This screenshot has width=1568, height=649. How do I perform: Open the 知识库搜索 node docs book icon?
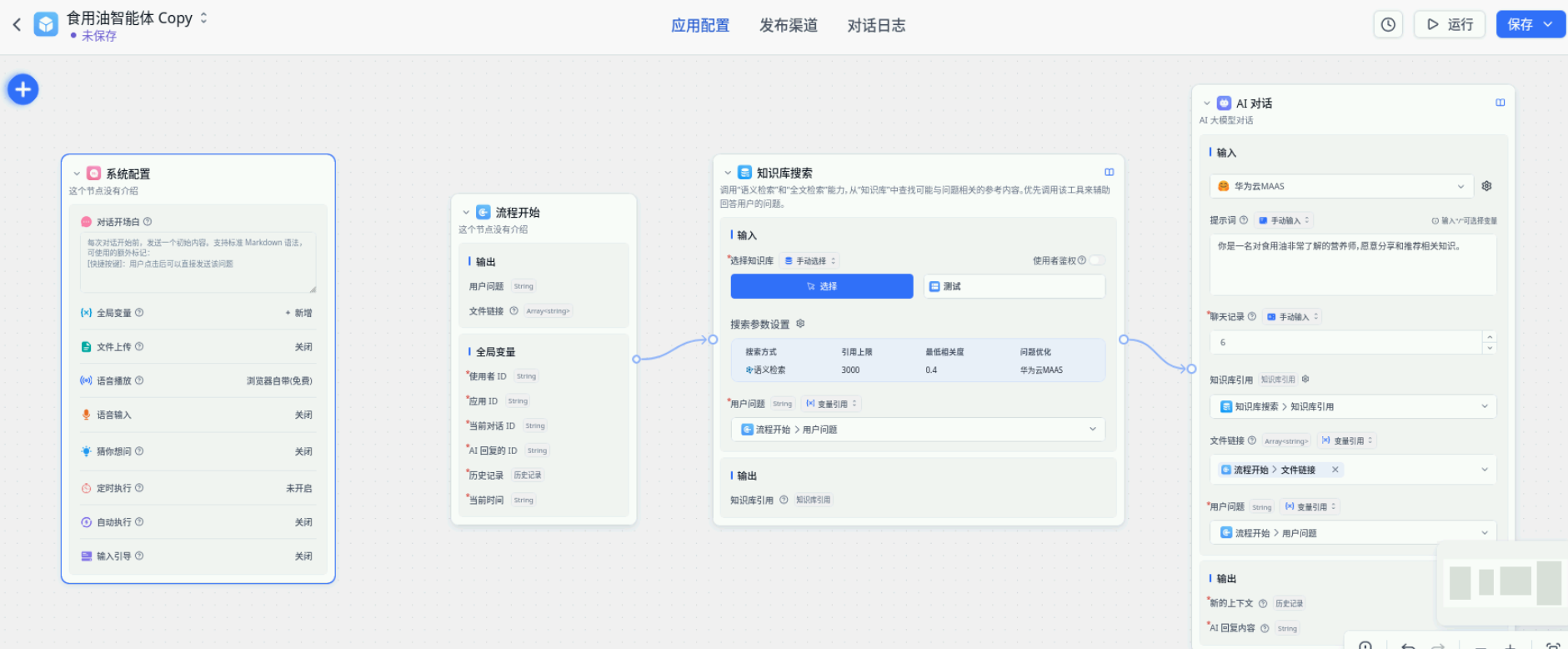pyautogui.click(x=1109, y=172)
